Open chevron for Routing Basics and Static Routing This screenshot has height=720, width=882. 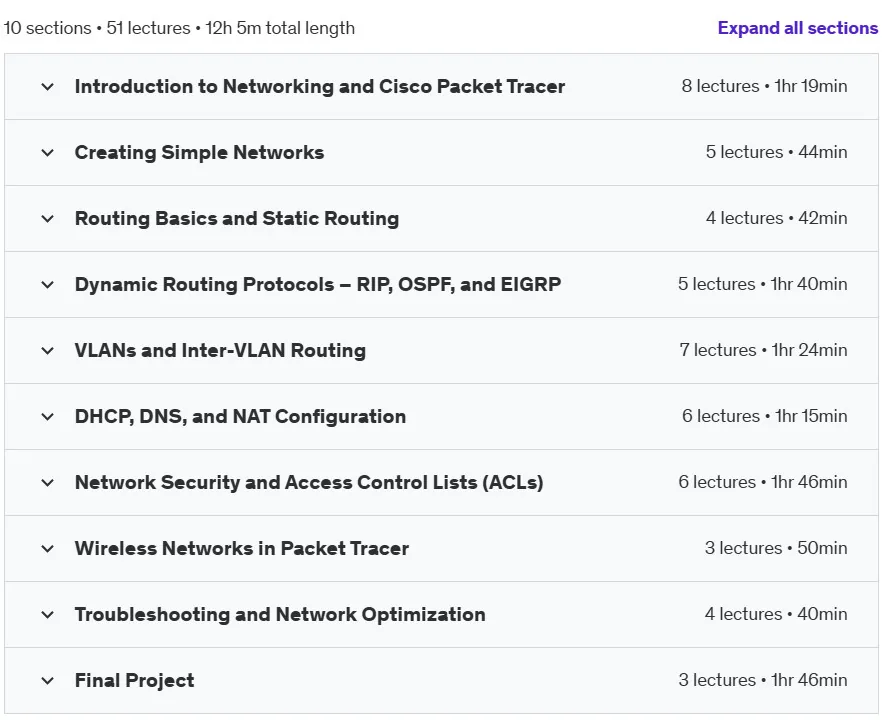click(48, 218)
